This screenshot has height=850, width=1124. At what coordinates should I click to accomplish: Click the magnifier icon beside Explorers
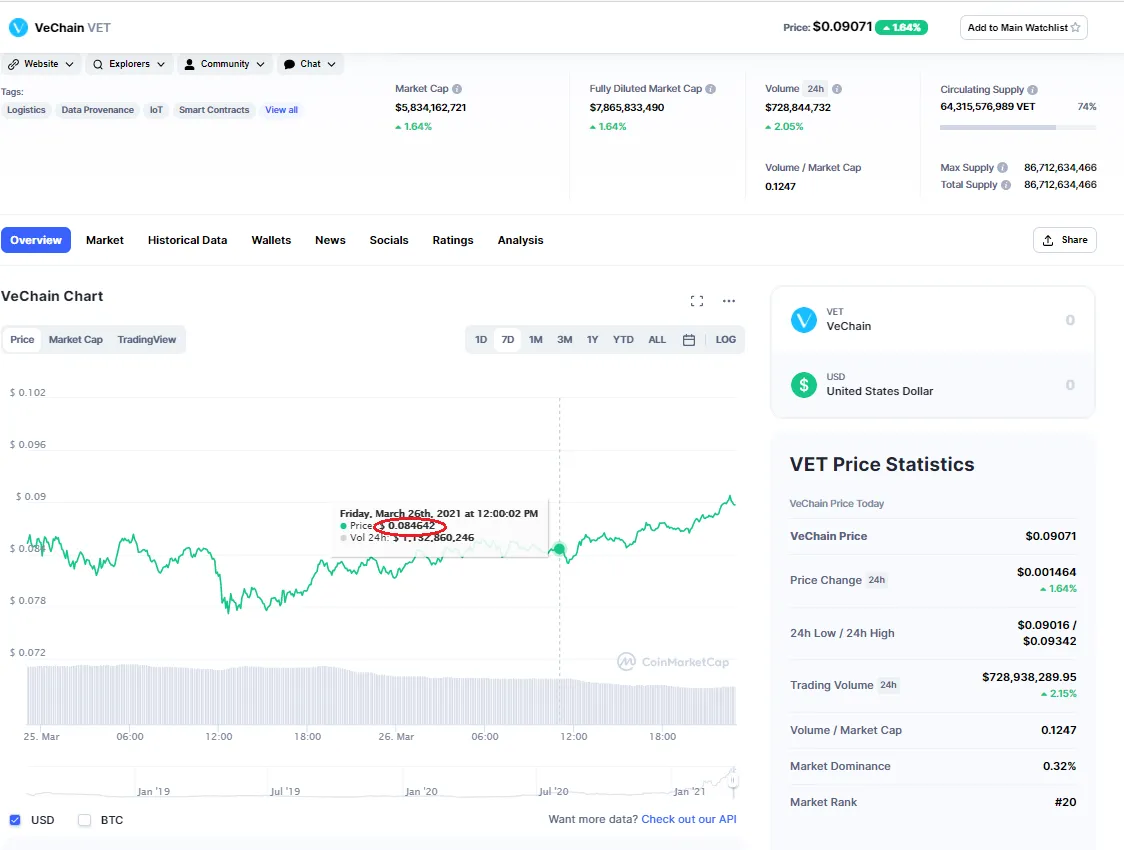click(x=97, y=64)
